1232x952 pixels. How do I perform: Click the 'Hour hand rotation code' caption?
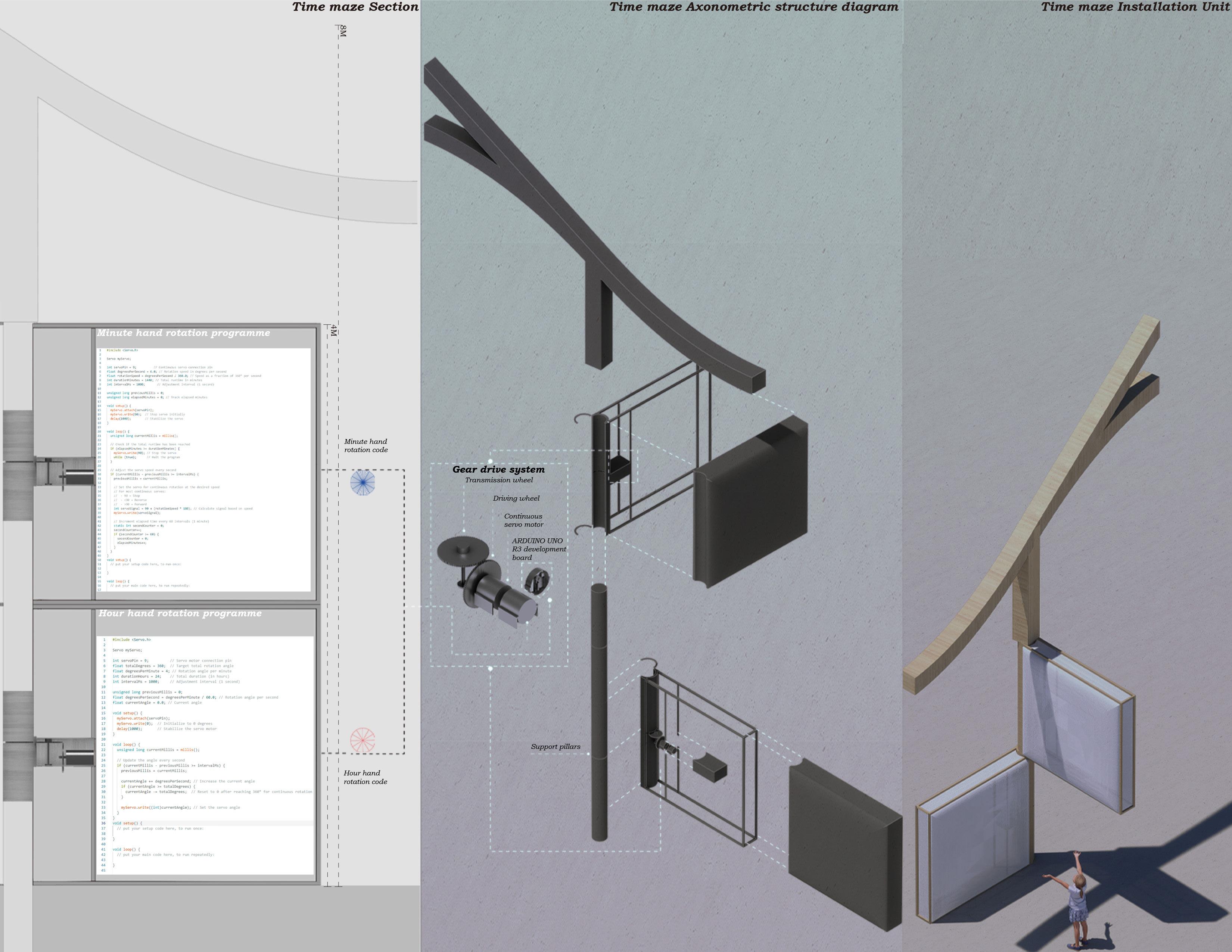[x=365, y=777]
